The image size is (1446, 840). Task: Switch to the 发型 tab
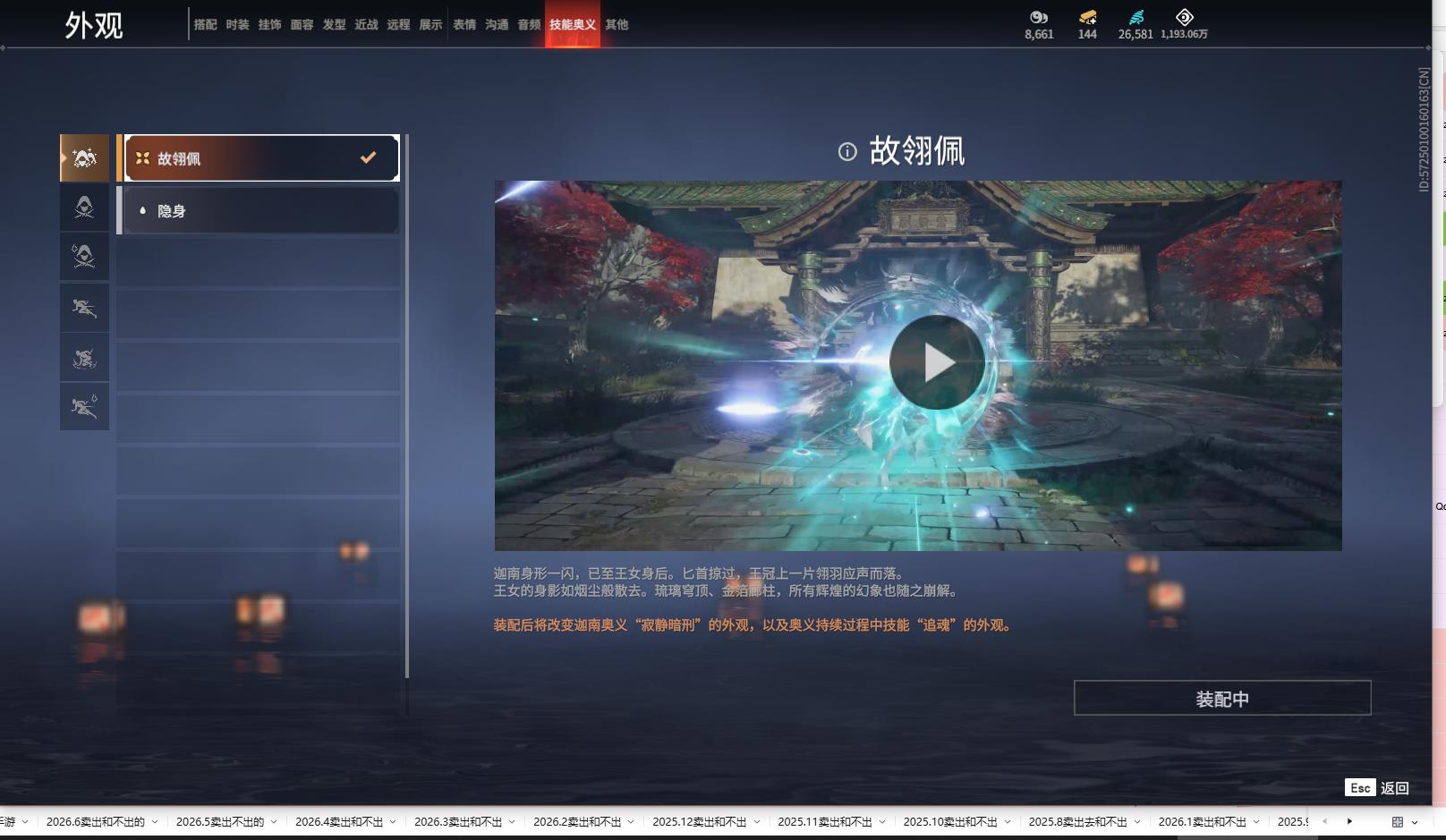335,24
